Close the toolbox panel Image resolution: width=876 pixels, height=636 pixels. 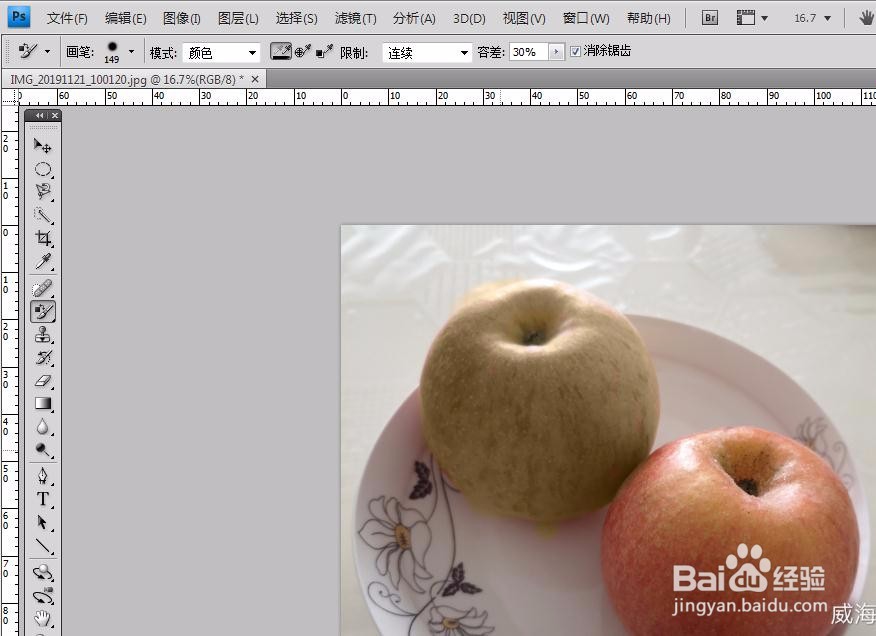55,115
